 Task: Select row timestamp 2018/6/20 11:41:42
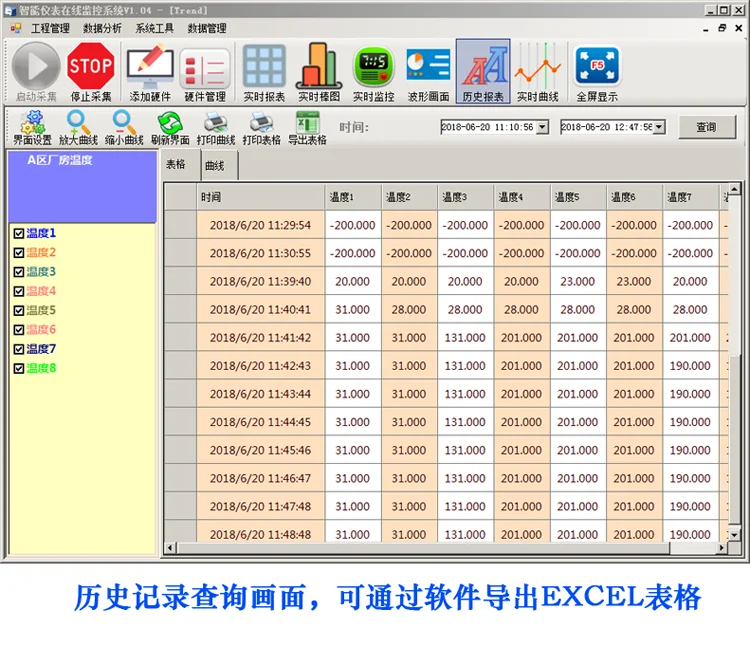[x=260, y=338]
